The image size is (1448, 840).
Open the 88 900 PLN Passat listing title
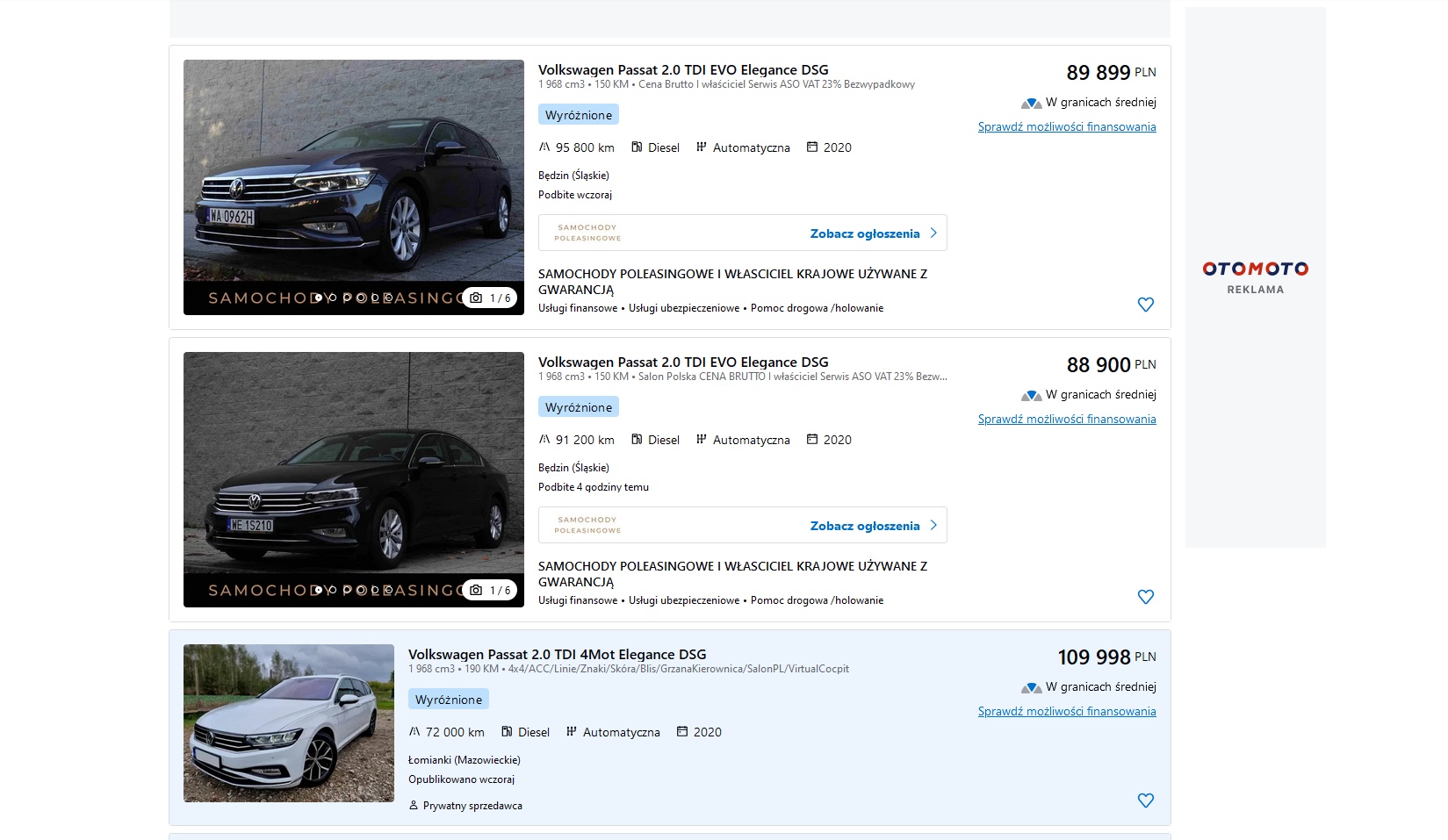[x=683, y=363]
